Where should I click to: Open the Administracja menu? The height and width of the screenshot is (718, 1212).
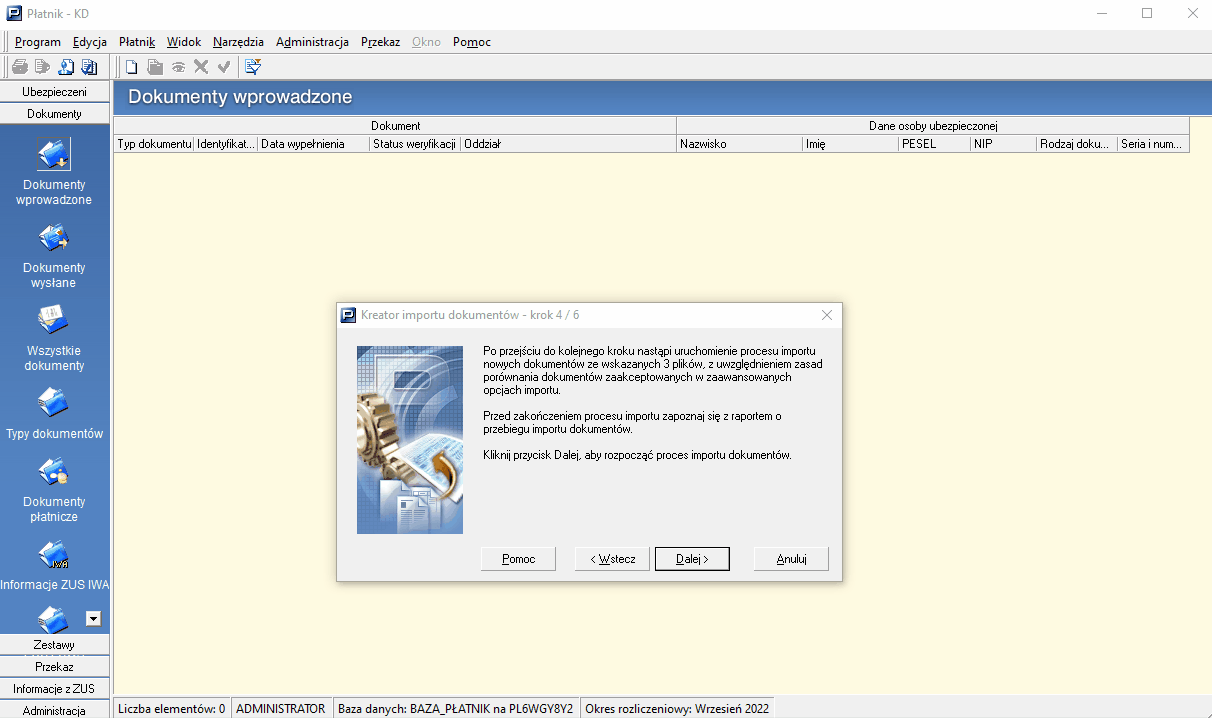tap(312, 42)
